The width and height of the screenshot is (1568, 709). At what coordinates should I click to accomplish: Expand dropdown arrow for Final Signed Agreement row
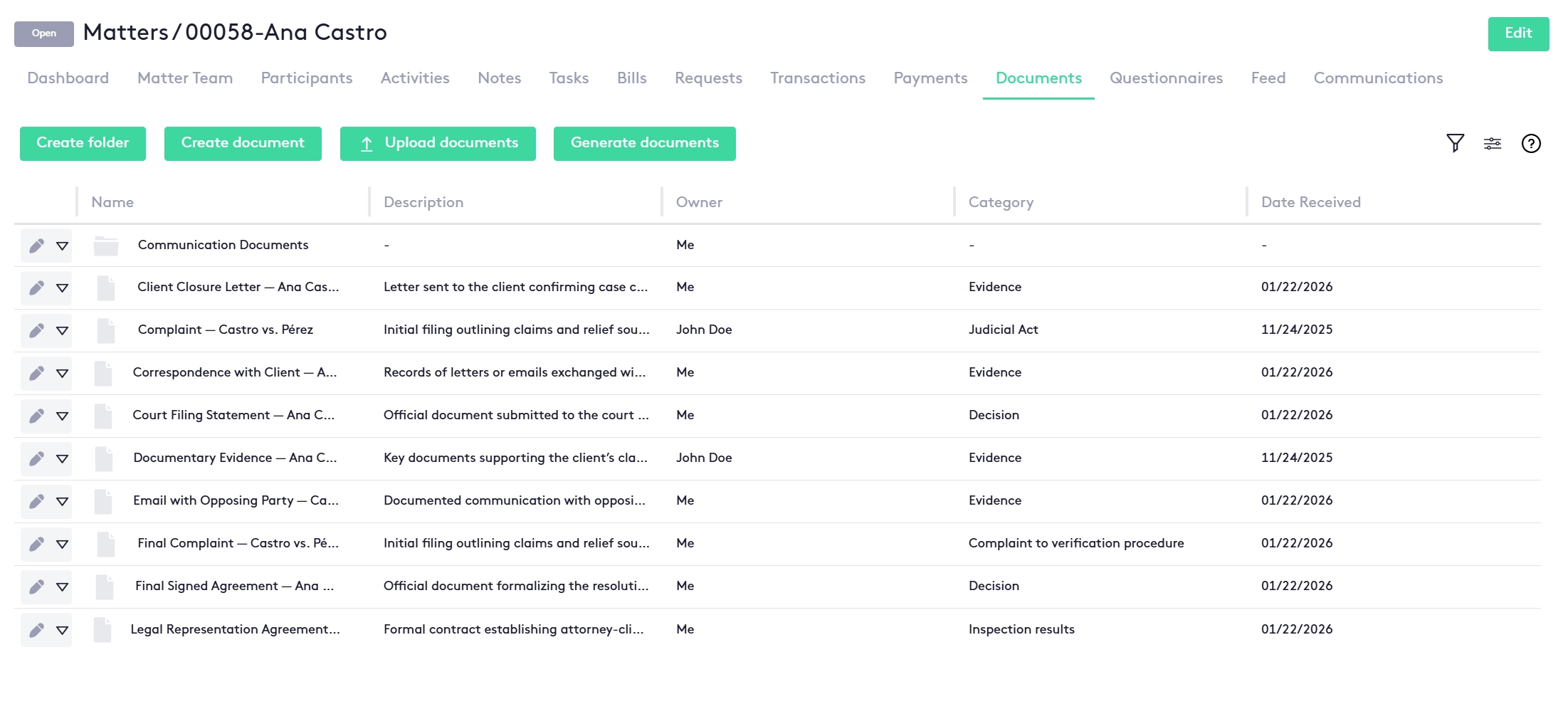[62, 587]
